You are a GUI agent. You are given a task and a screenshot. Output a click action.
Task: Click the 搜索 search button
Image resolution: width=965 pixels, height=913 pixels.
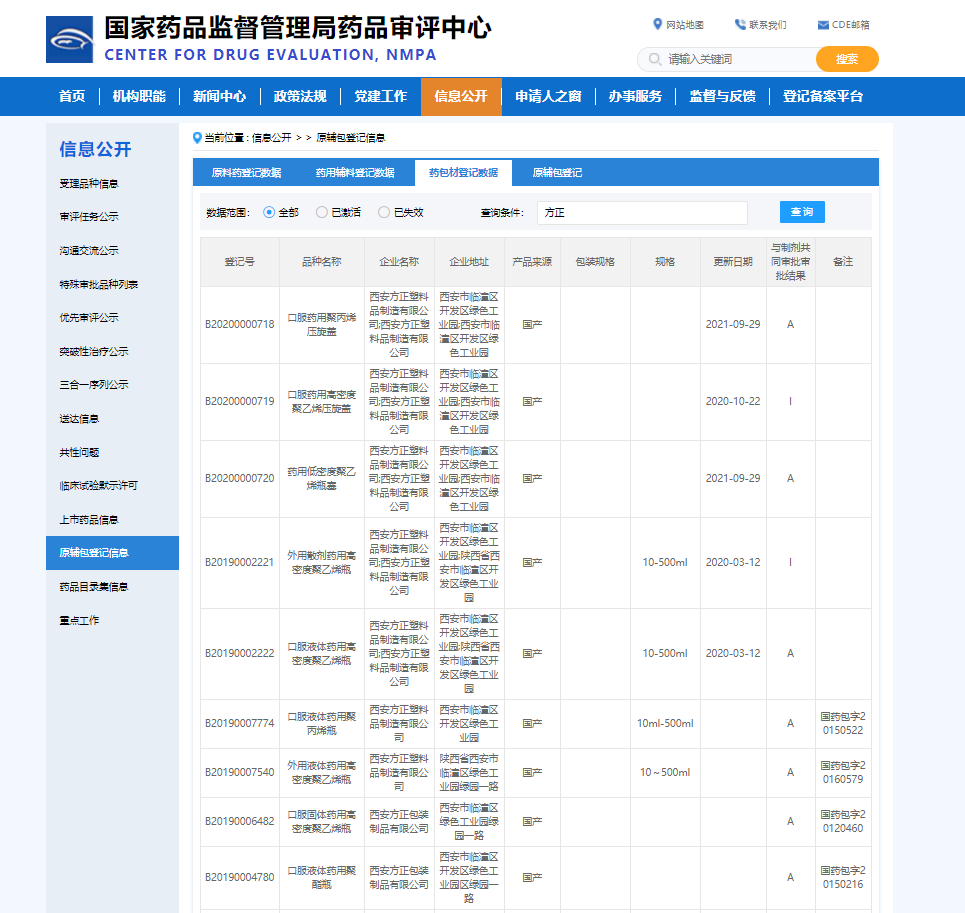[x=846, y=59]
